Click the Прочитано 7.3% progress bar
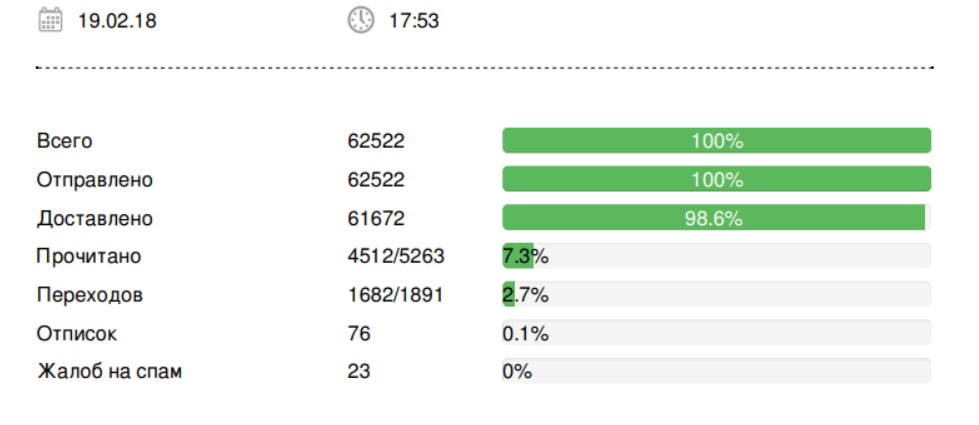Screen dimensions: 979x425 coord(716,256)
